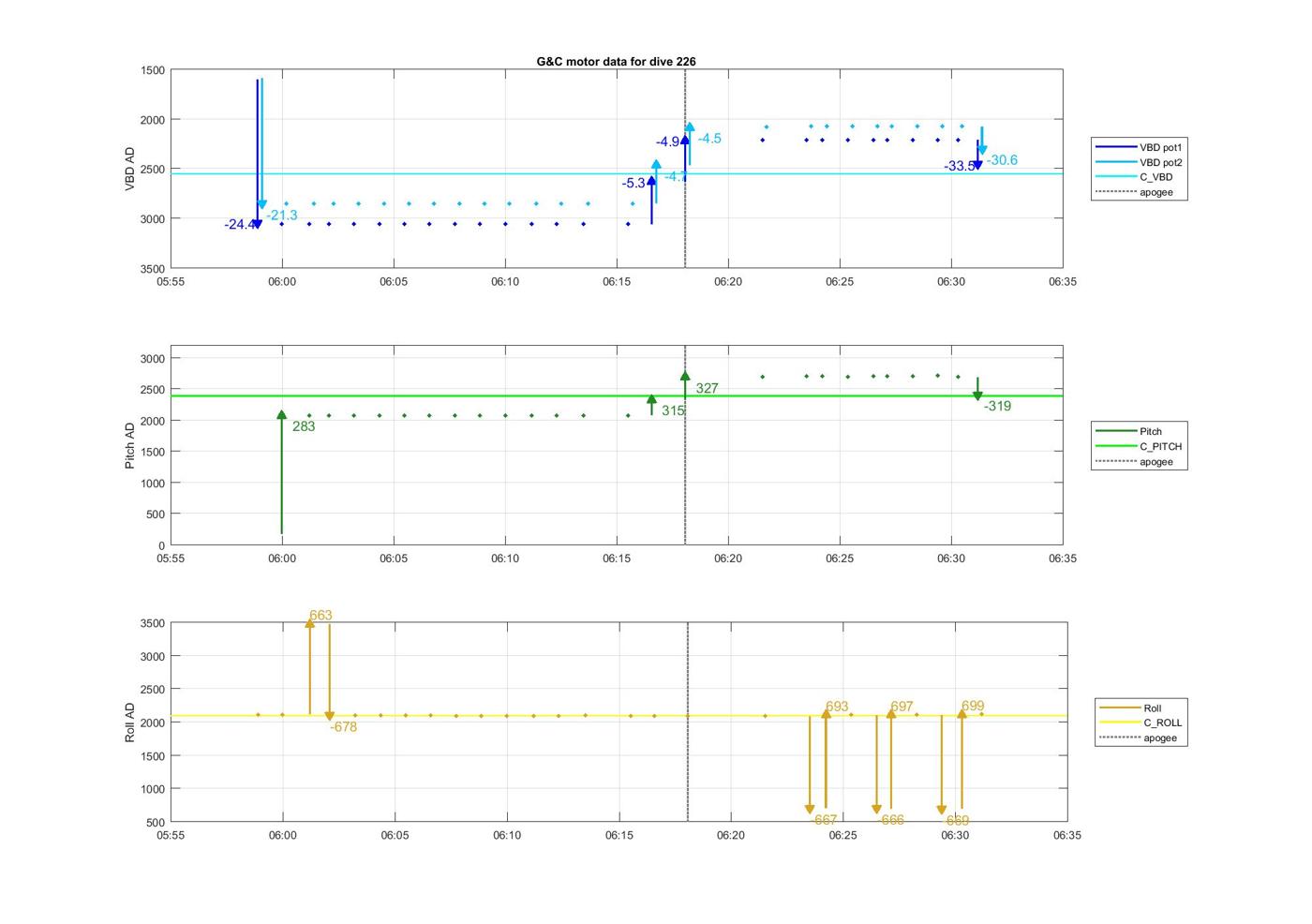Click the '06:20' tick under VBD plot
1312x924 pixels.
tap(728, 281)
